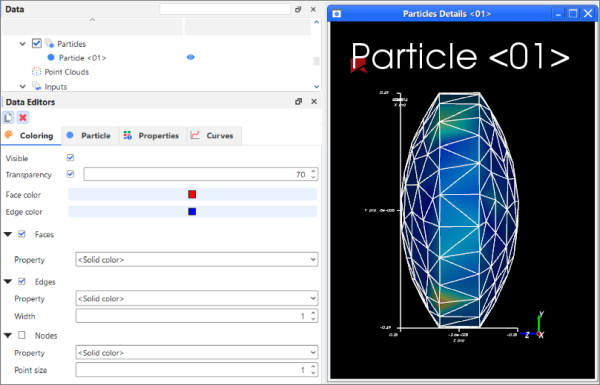Enable the Nodes checkbox

[22, 335]
